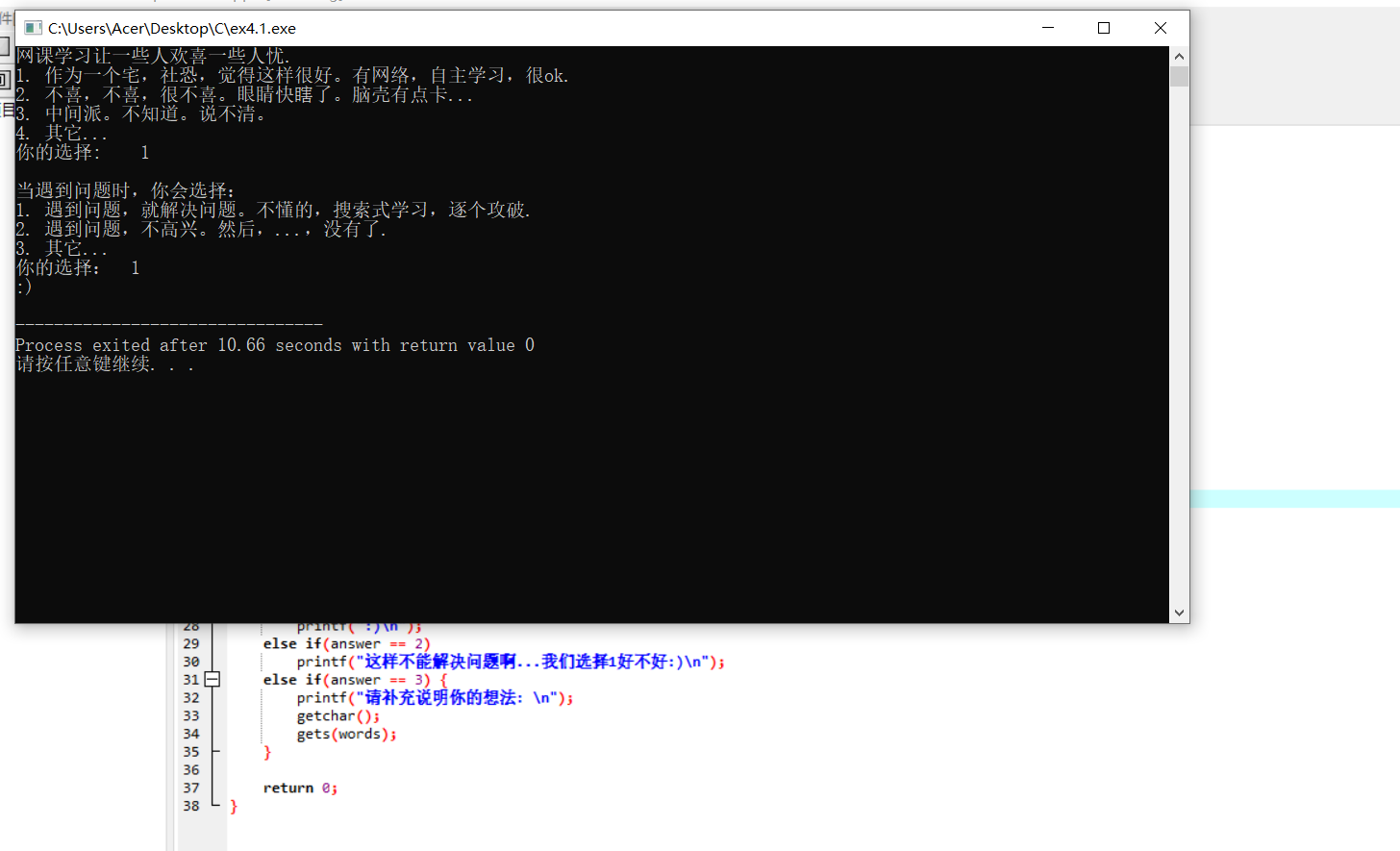Click the 'gets(words);' code line
This screenshot has height=851, width=1400.
tap(346, 735)
